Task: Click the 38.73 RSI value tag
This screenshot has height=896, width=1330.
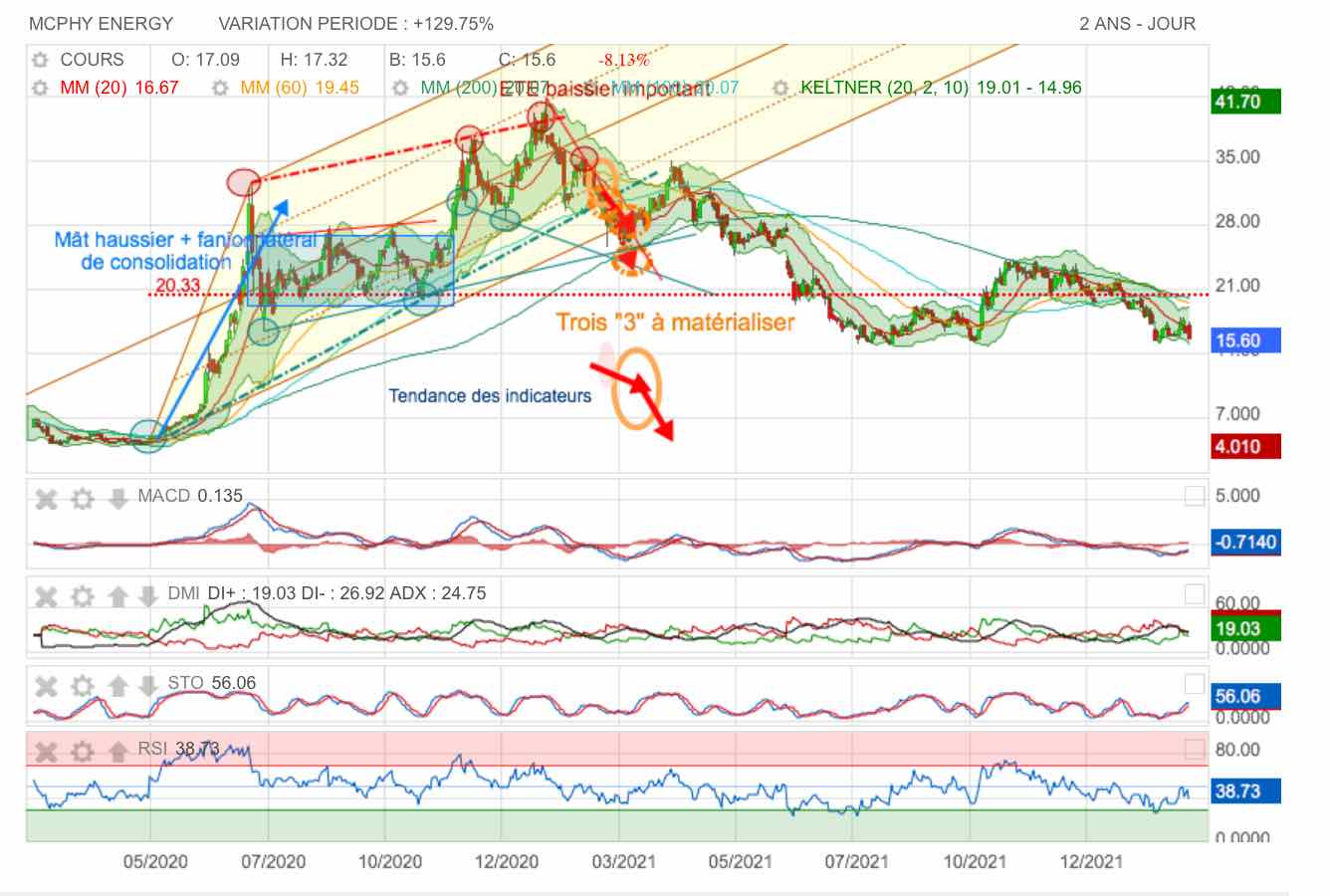Action: click(1245, 791)
